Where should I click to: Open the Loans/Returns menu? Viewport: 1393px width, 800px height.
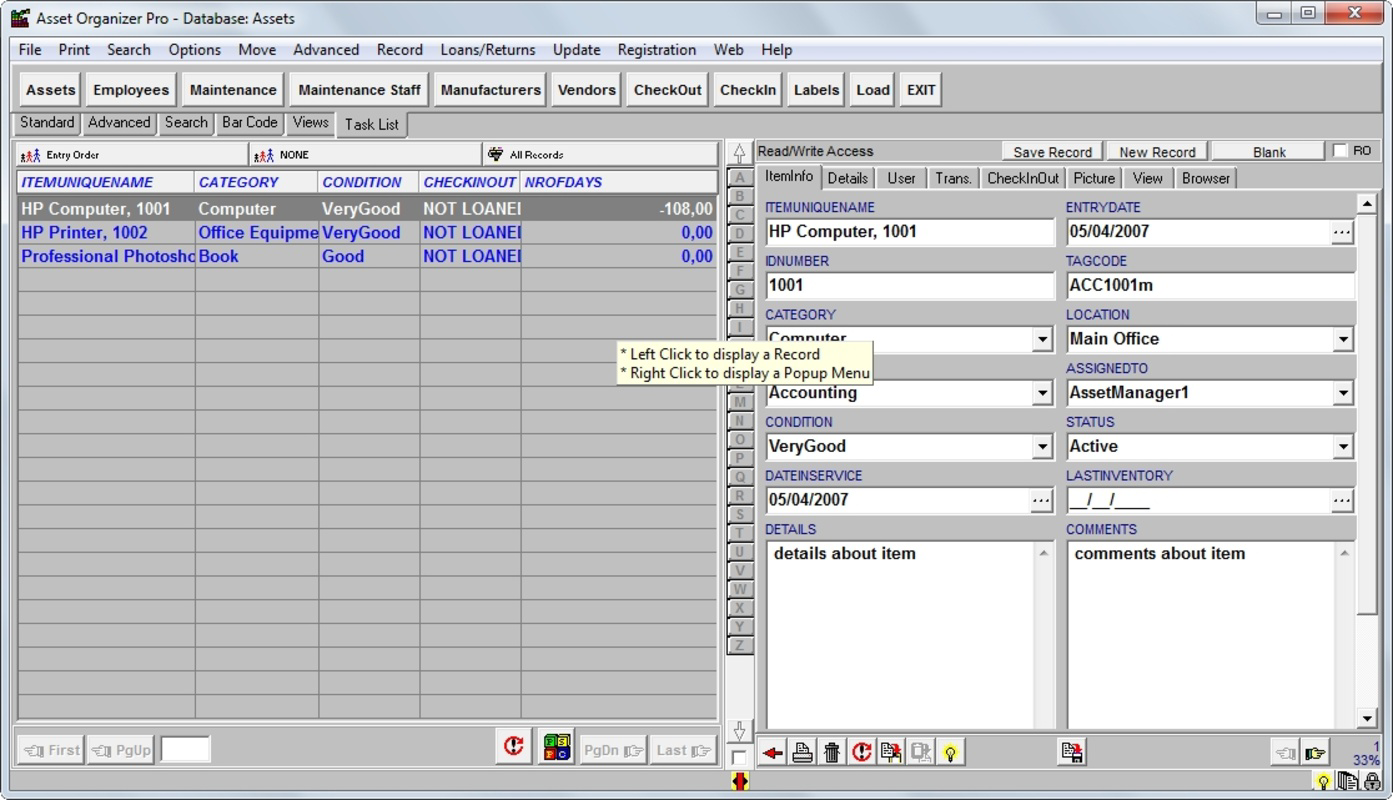pos(488,50)
